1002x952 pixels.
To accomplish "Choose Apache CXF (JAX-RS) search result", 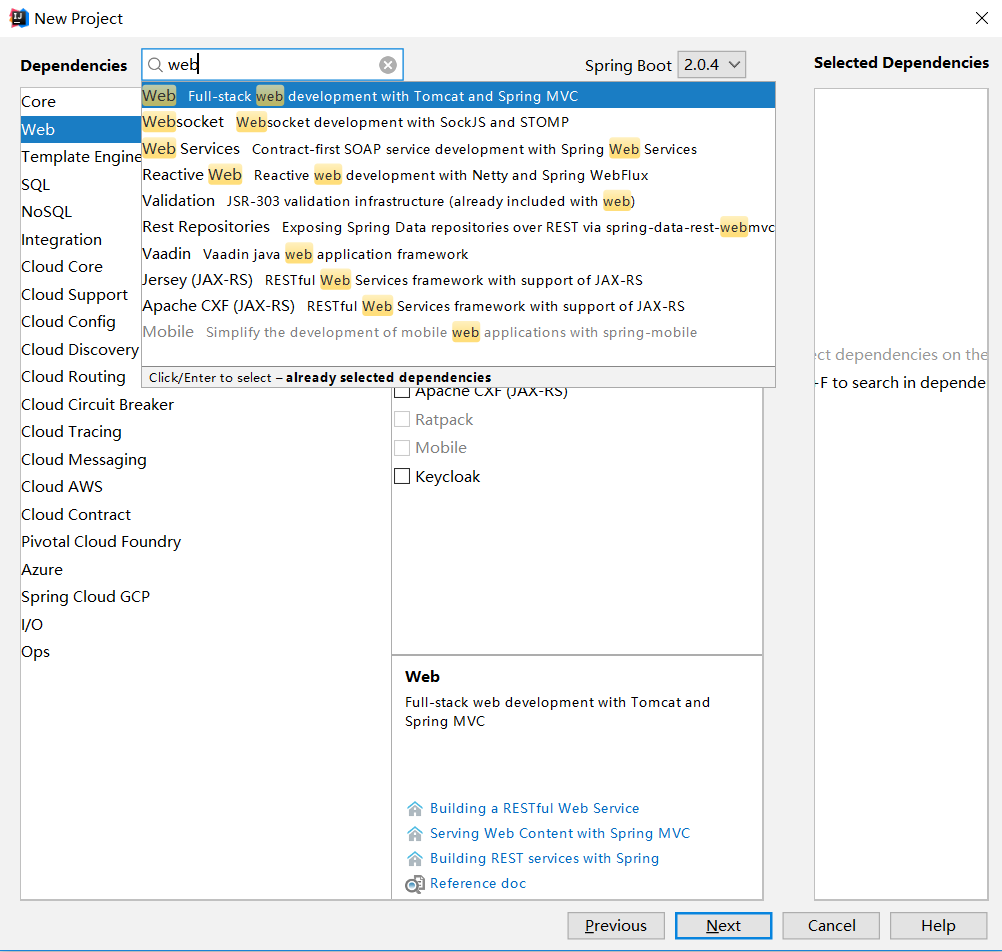I will 458,307.
